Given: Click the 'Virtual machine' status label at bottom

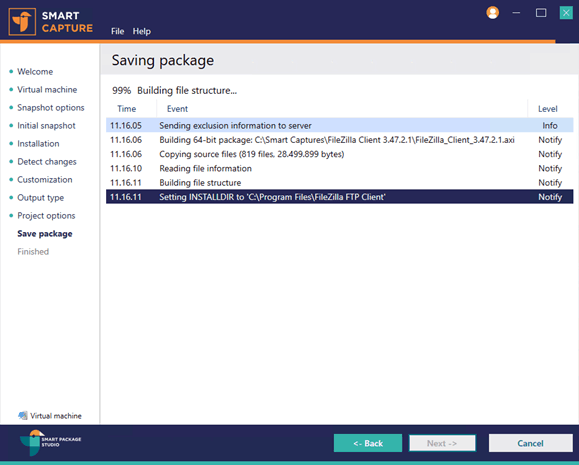Looking at the screenshot, I should pyautogui.click(x=56, y=416).
